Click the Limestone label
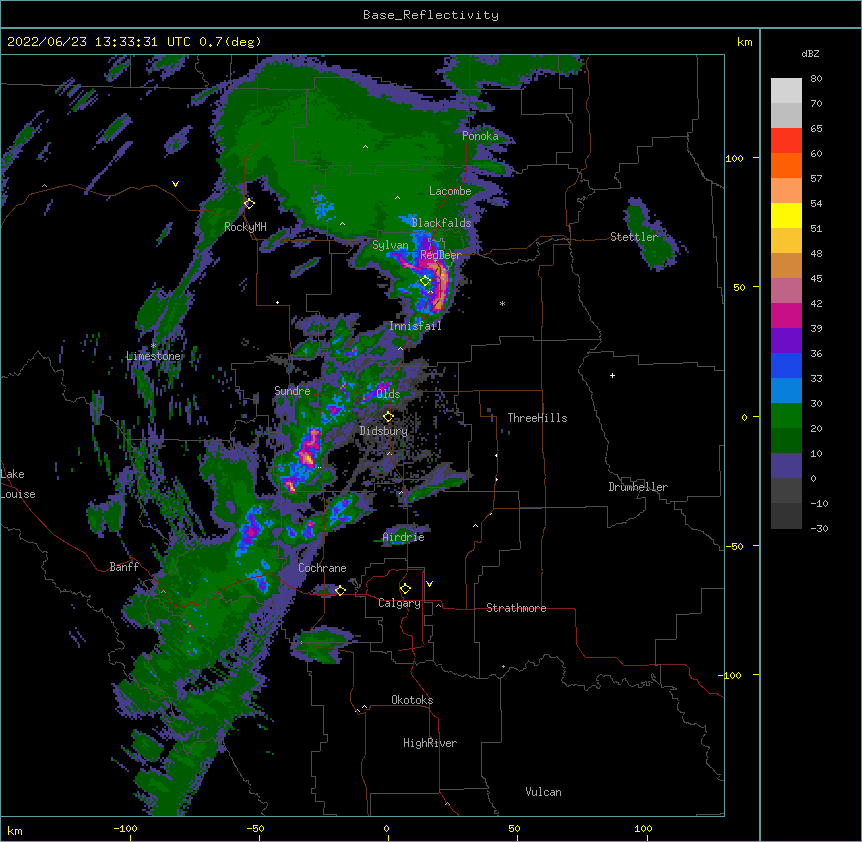The width and height of the screenshot is (862, 842). pyautogui.click(x=153, y=356)
